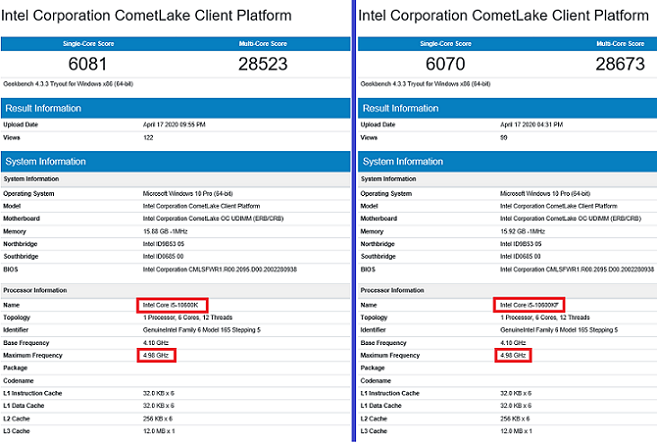657x444 pixels.
Task: Click Topology value in the i5-10600K result
Action: [187, 318]
